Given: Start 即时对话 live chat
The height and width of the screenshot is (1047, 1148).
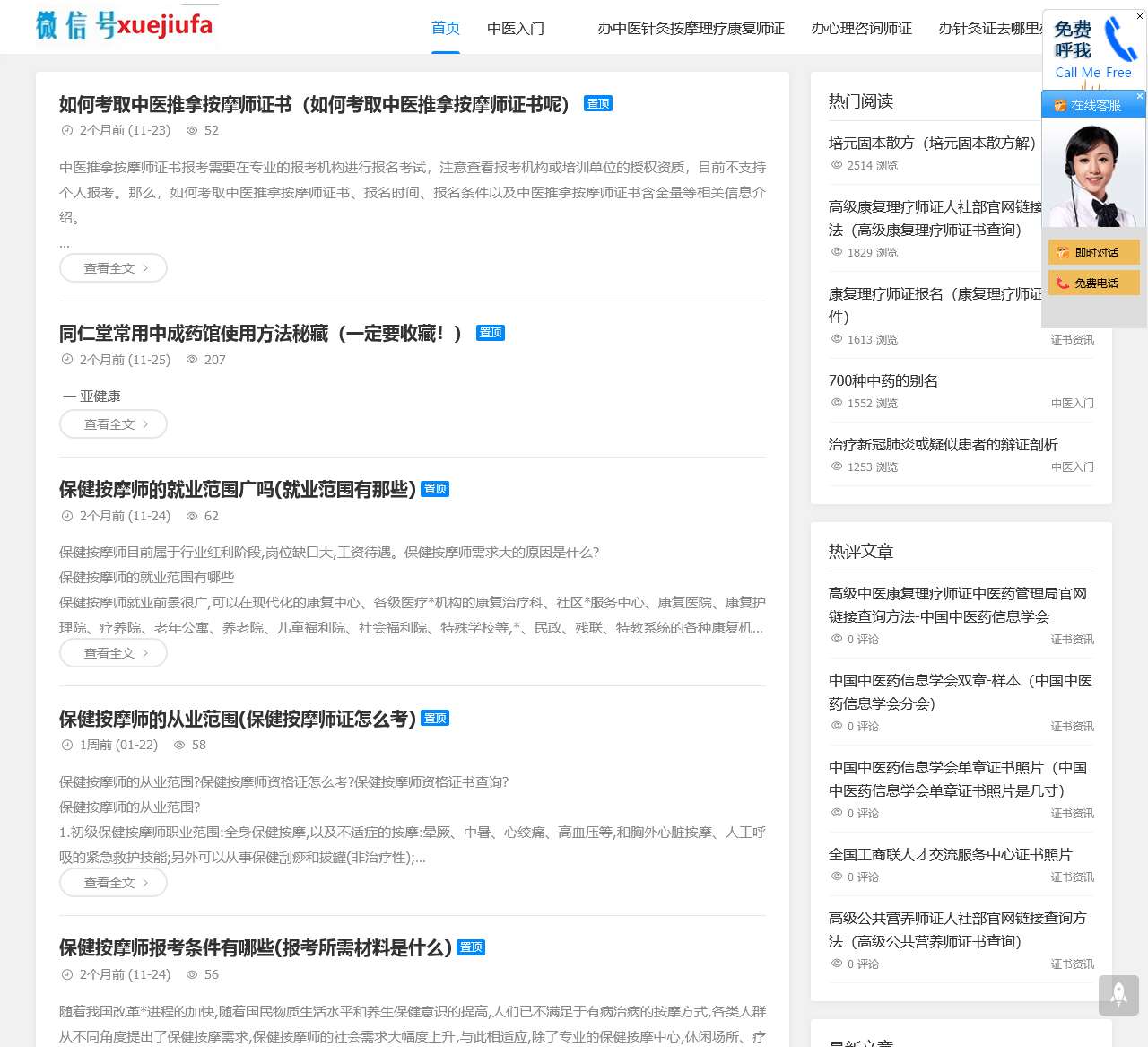Looking at the screenshot, I should (1094, 253).
